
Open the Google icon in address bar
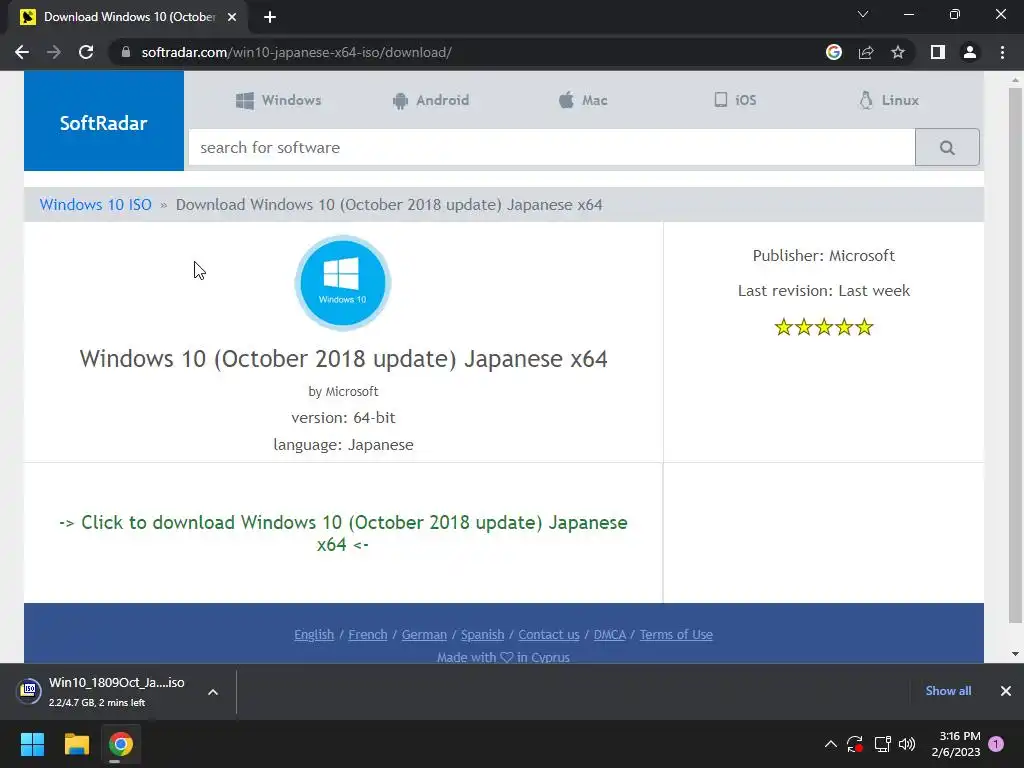point(834,52)
